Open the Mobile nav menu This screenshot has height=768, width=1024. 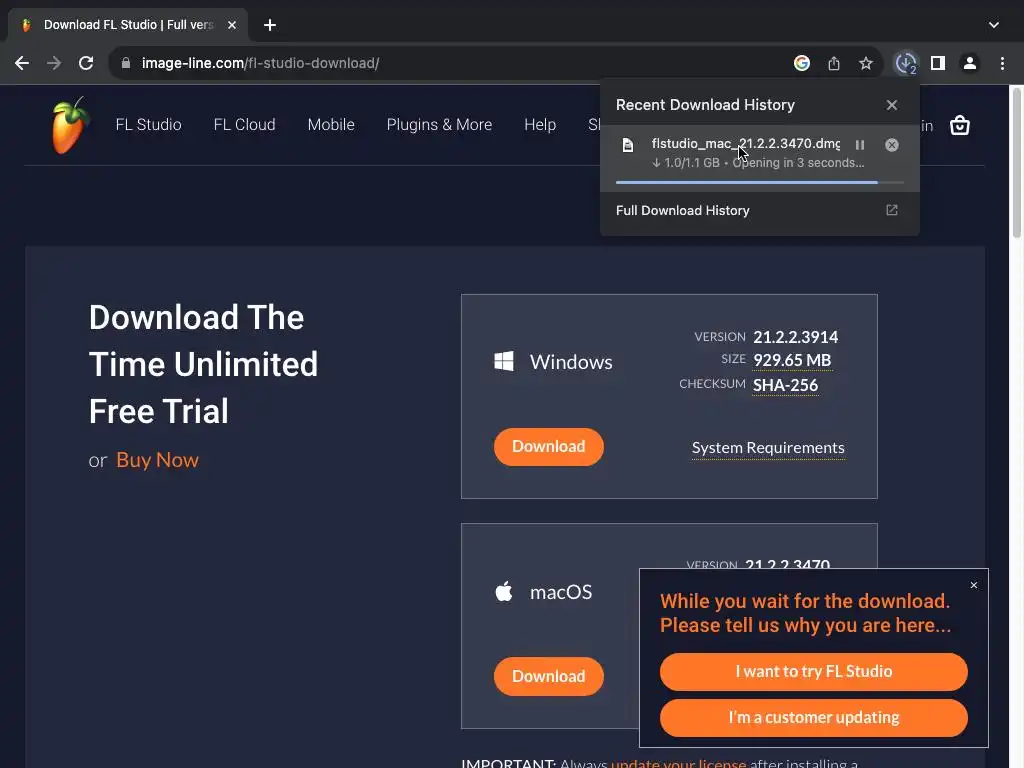click(x=331, y=125)
